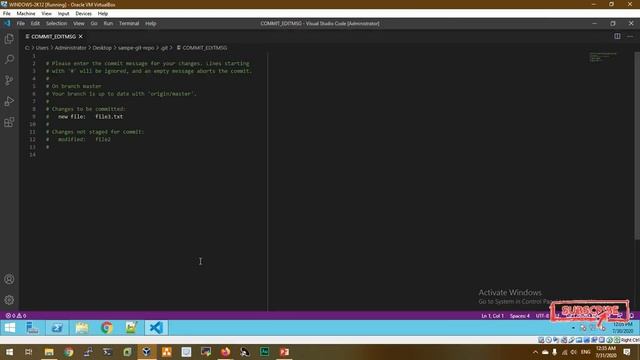640x360 pixels.
Task: Open PowerPoint from the host taskbar
Action: pos(284,352)
